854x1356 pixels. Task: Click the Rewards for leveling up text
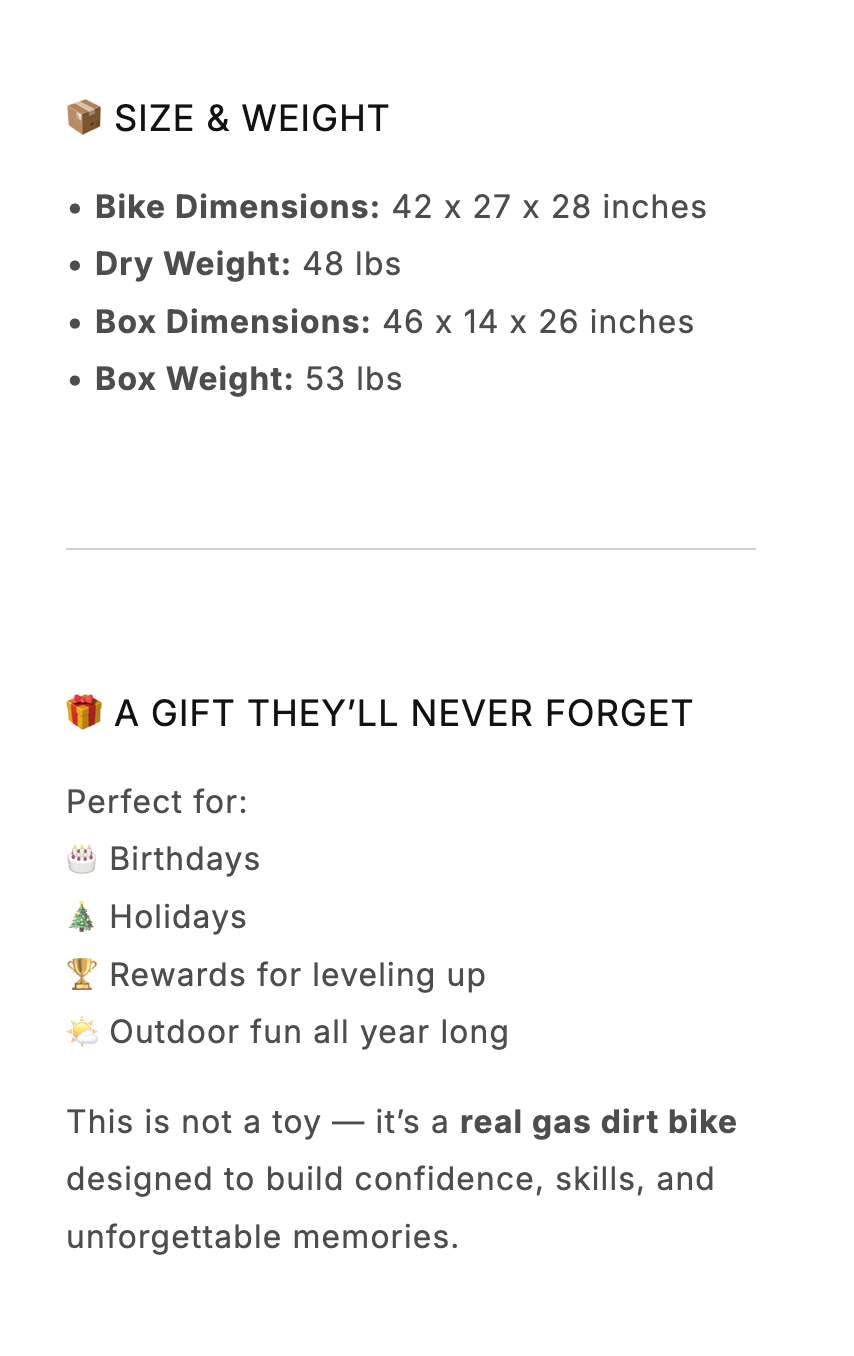[298, 974]
